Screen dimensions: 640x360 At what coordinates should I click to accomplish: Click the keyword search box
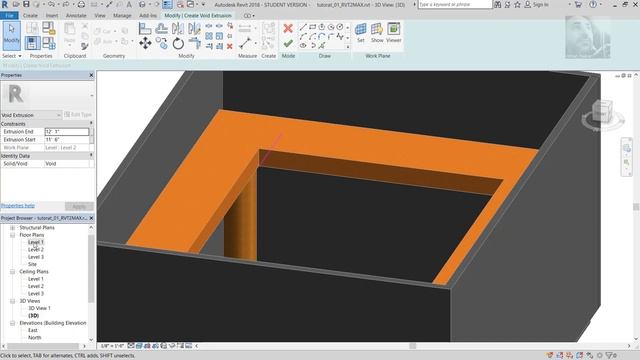[x=455, y=4]
